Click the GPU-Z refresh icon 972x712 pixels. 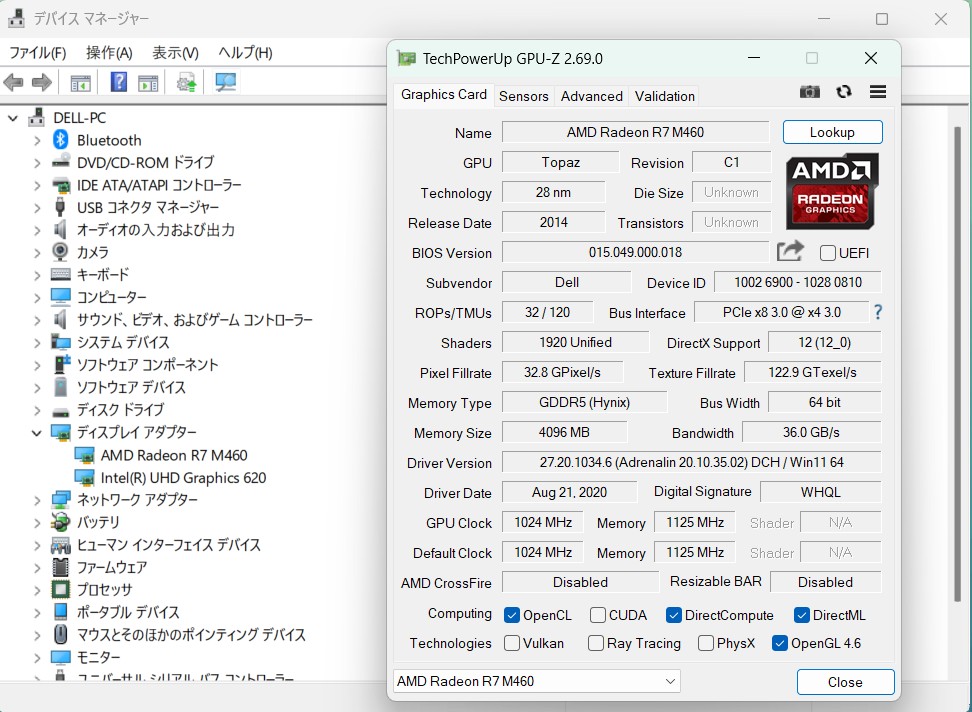click(844, 92)
